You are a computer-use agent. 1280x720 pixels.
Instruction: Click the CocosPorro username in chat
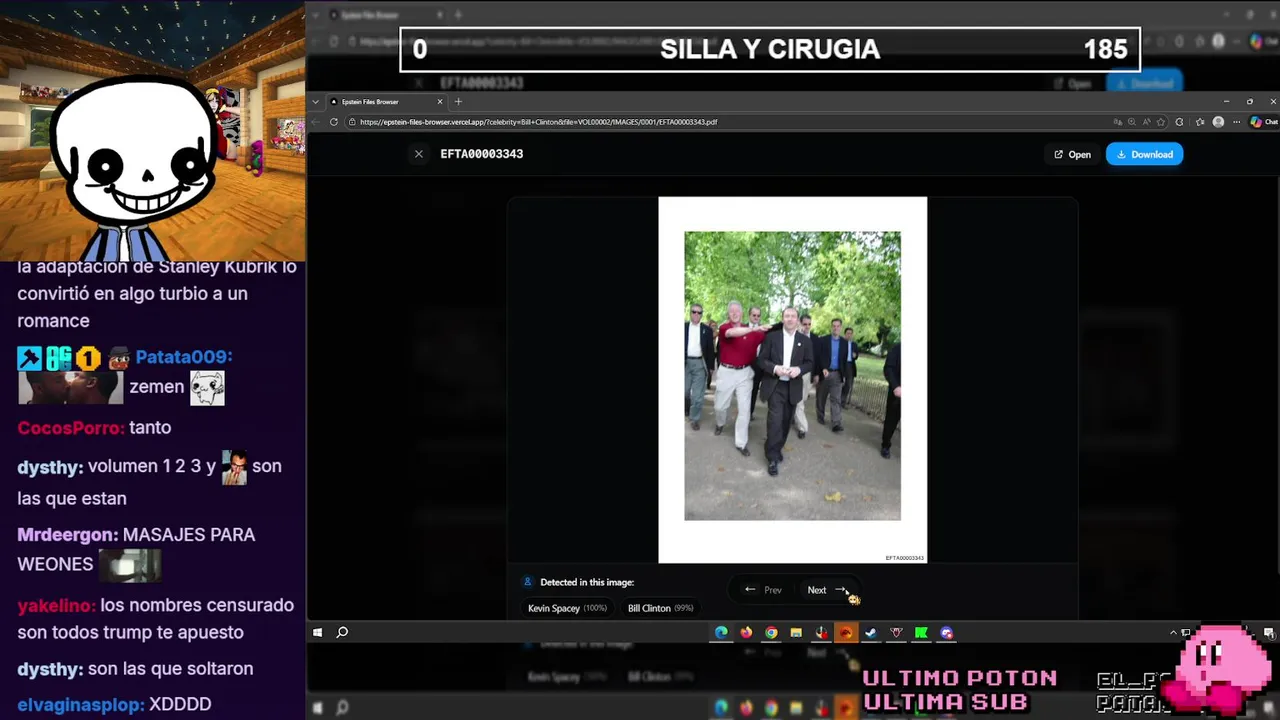point(71,427)
